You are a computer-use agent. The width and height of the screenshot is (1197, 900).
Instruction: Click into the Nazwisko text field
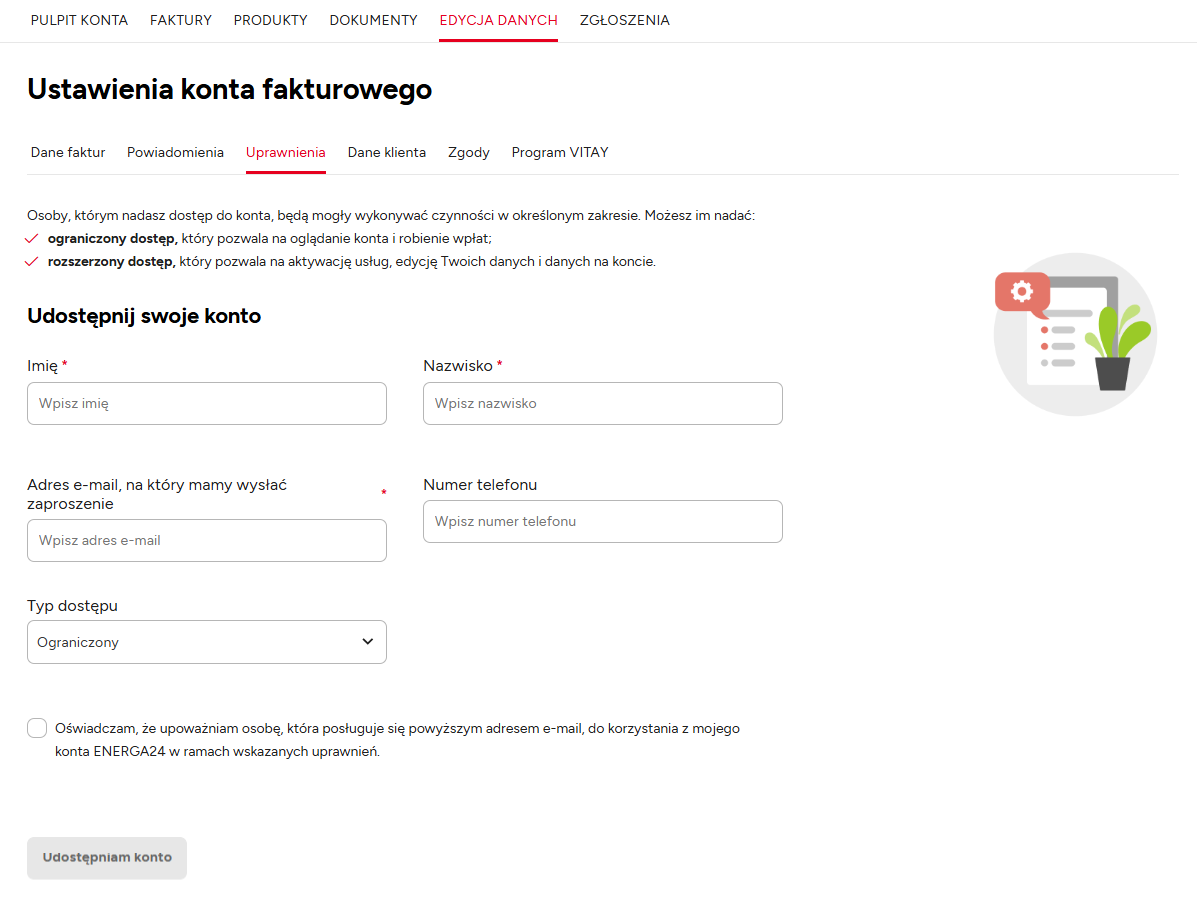(x=602, y=404)
